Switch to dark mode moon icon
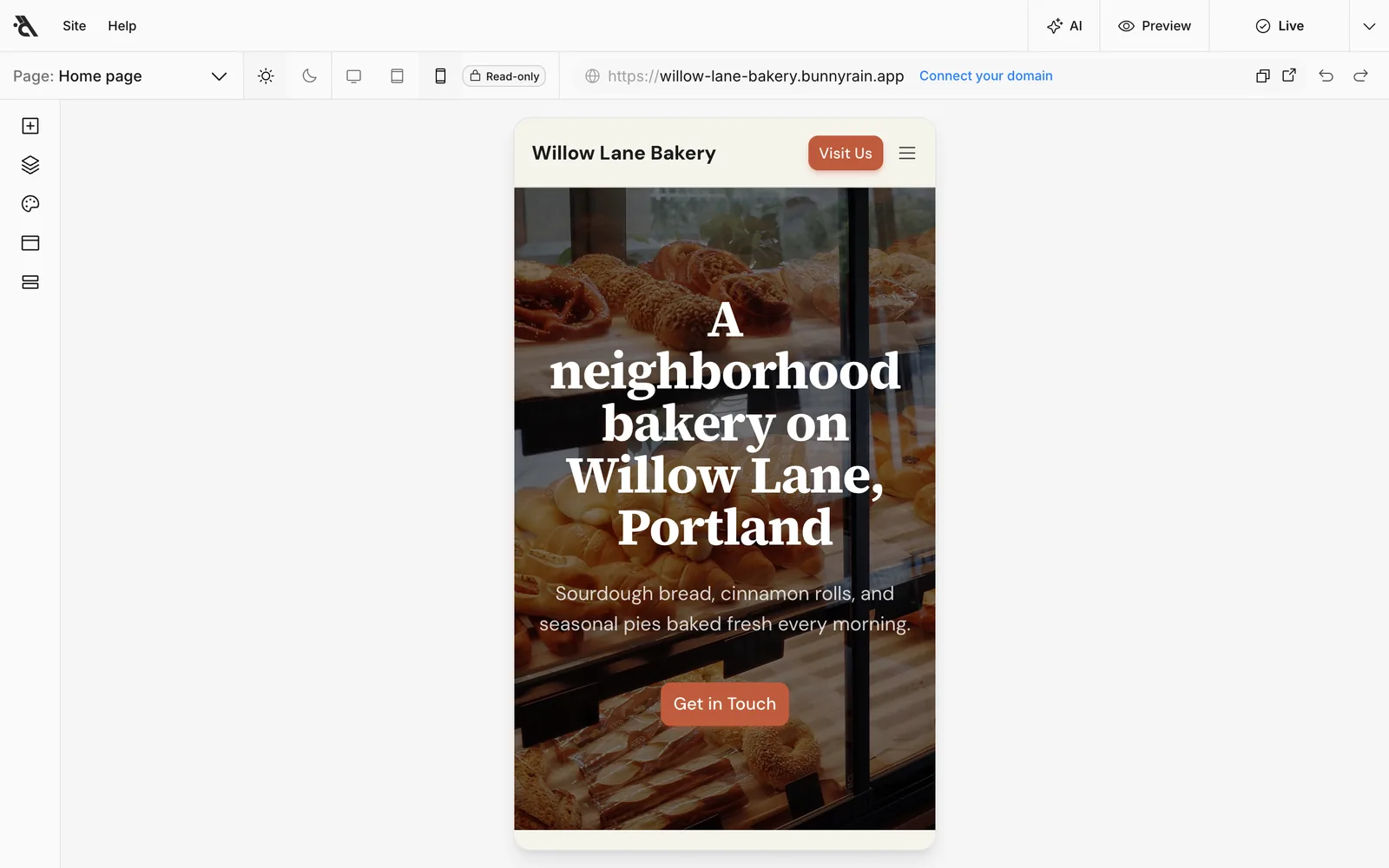The height and width of the screenshot is (868, 1389). [x=309, y=76]
